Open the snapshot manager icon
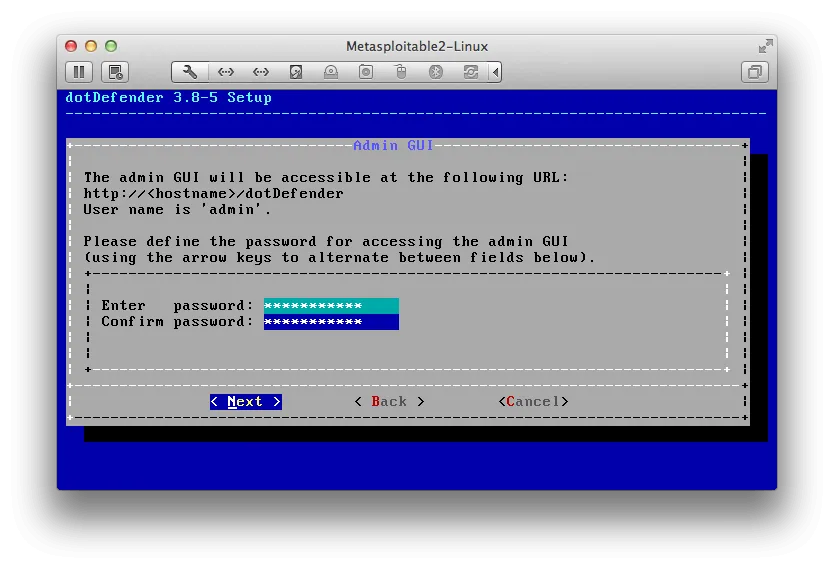834x569 pixels. point(116,72)
